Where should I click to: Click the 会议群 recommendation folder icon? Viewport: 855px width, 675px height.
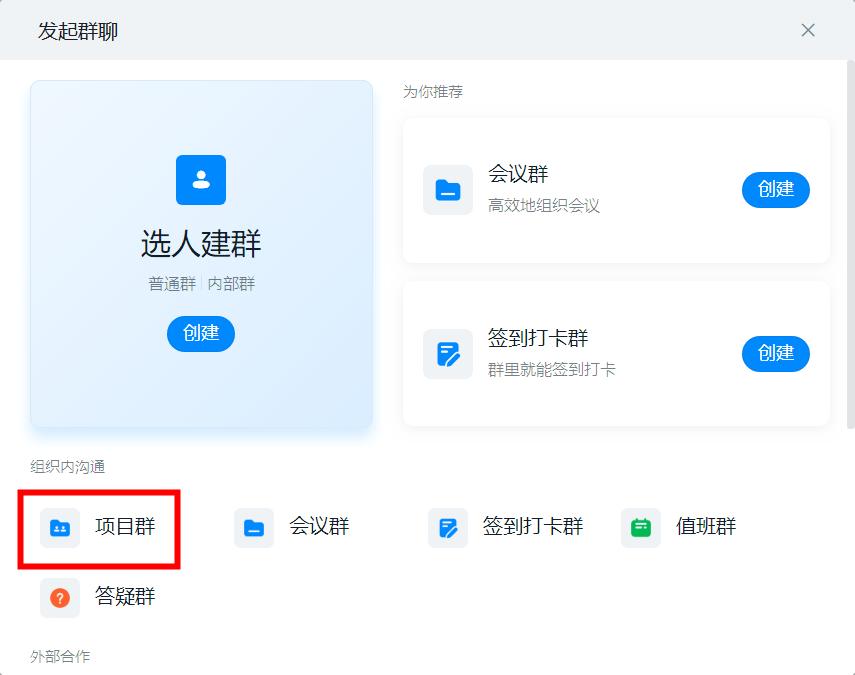pyautogui.click(x=447, y=190)
